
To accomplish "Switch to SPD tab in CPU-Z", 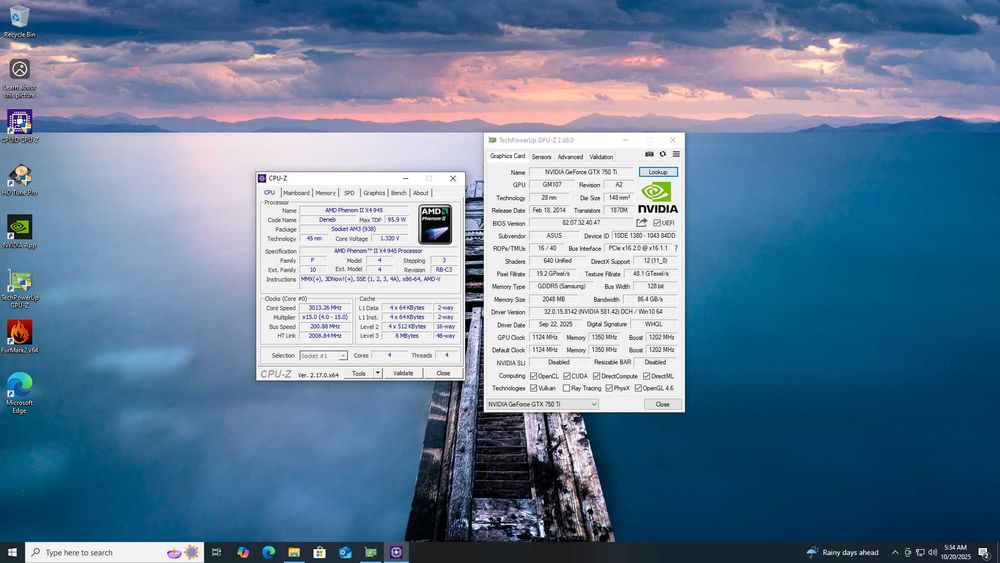I will 349,193.
